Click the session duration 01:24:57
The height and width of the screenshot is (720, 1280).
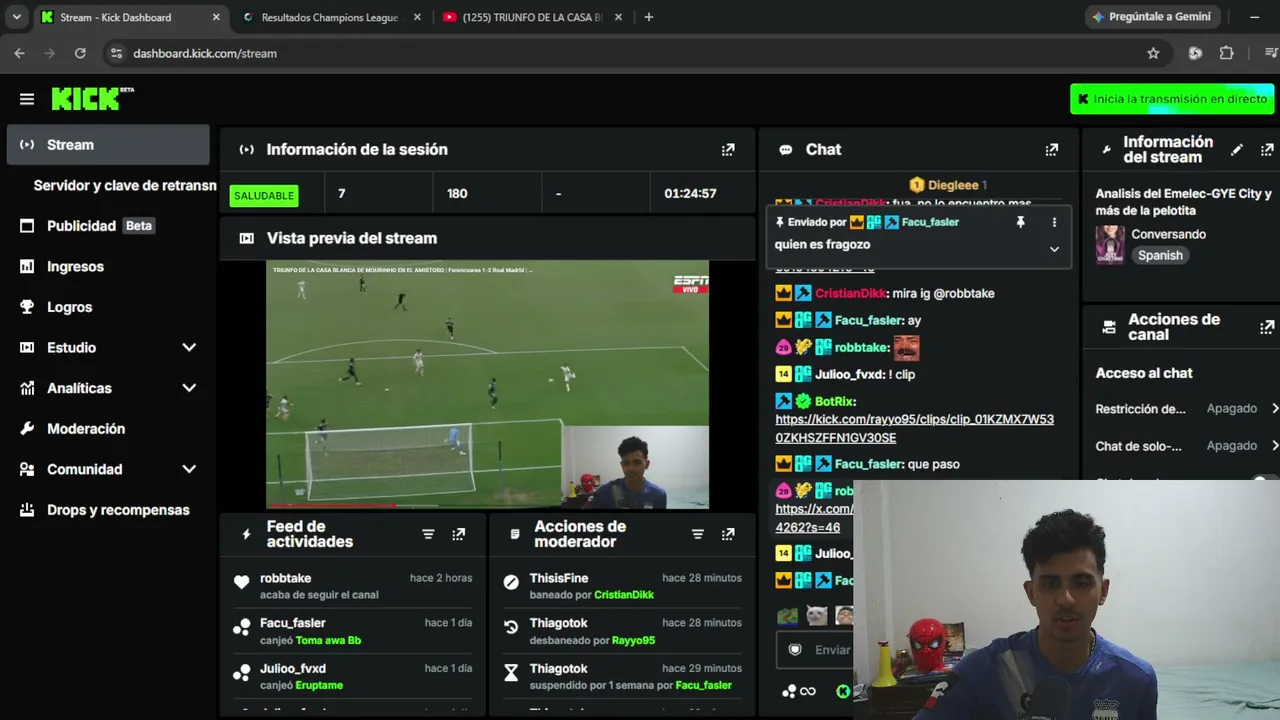pyautogui.click(x=690, y=194)
